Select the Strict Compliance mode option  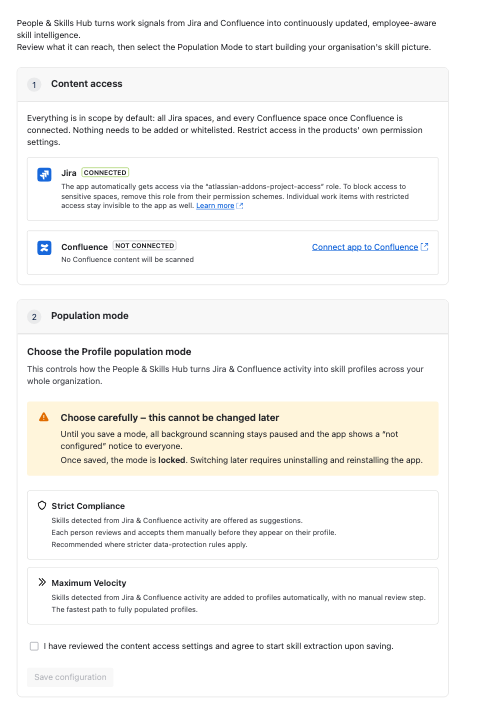click(233, 525)
